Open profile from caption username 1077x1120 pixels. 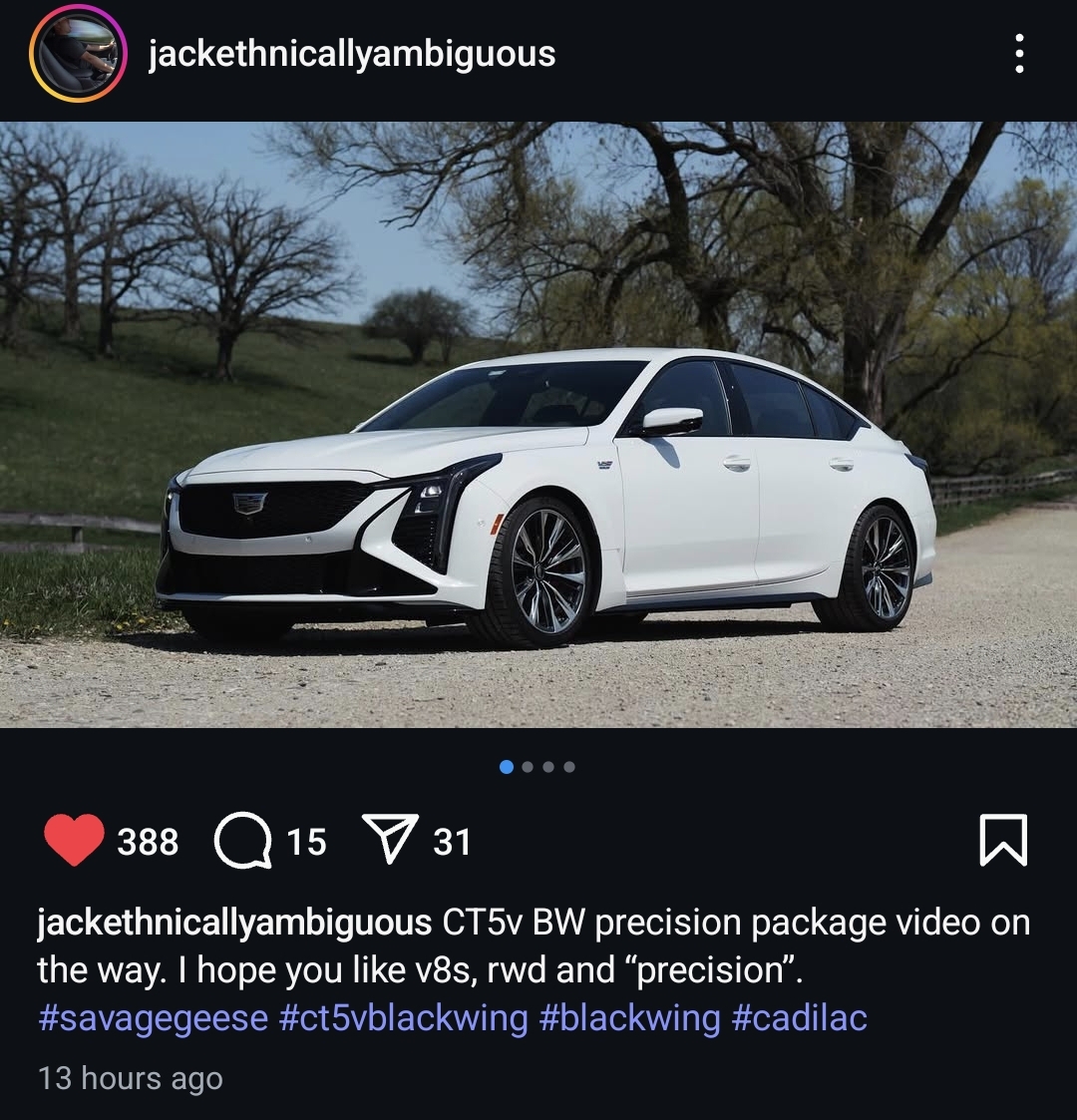(x=234, y=923)
